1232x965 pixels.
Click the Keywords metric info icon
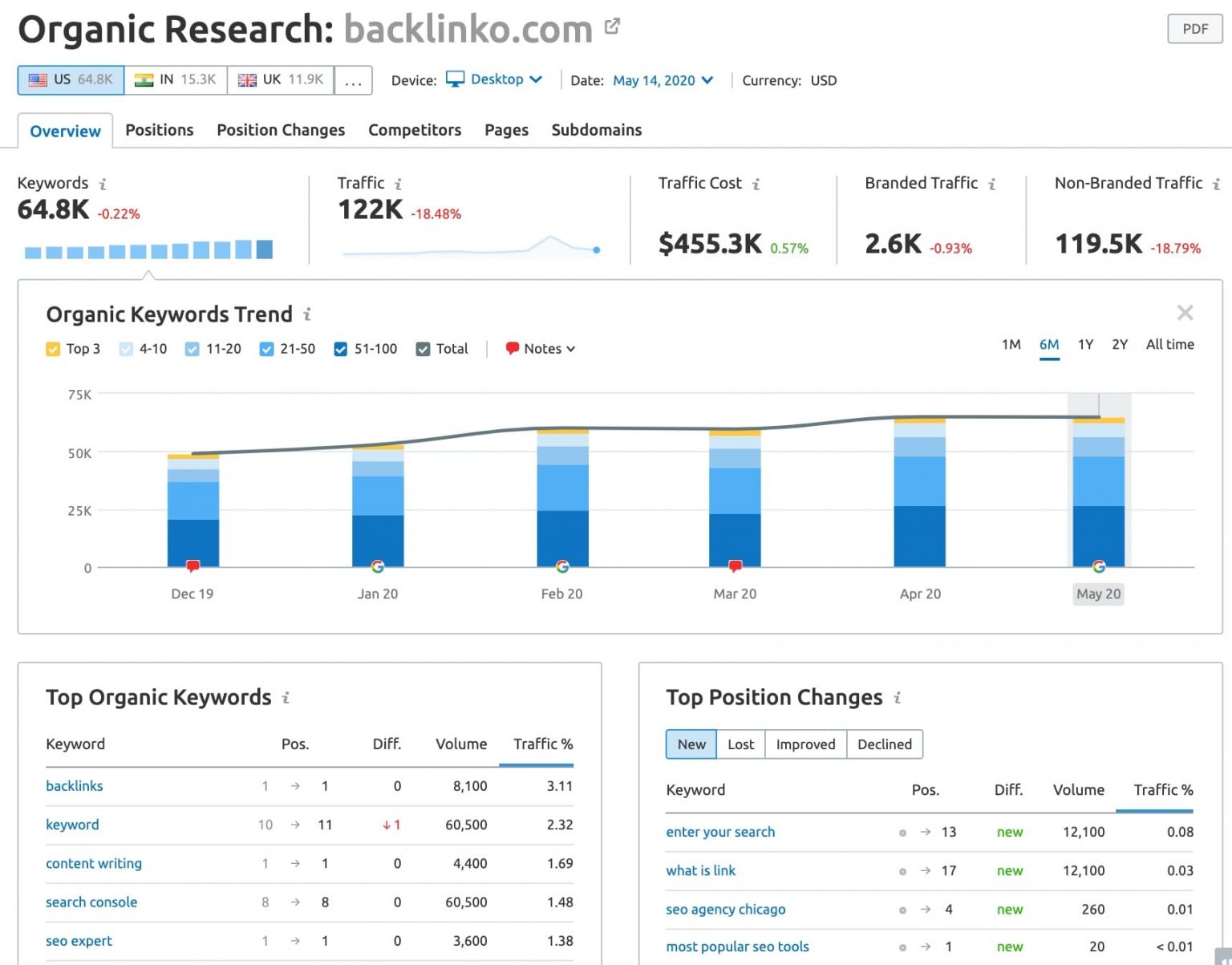pos(103,184)
